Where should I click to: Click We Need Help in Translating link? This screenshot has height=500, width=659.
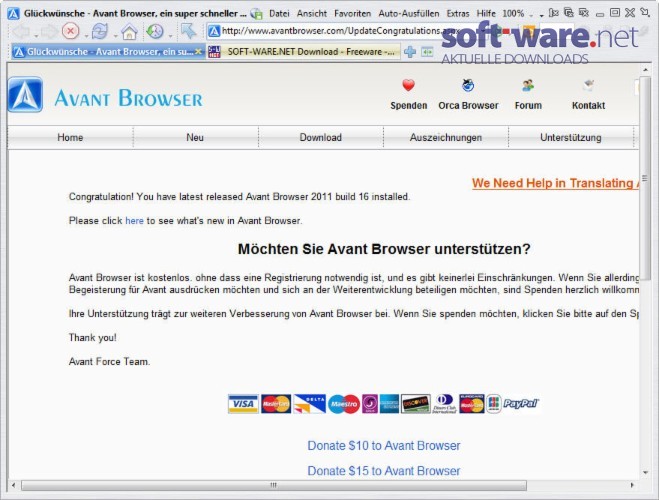pyautogui.click(x=555, y=183)
